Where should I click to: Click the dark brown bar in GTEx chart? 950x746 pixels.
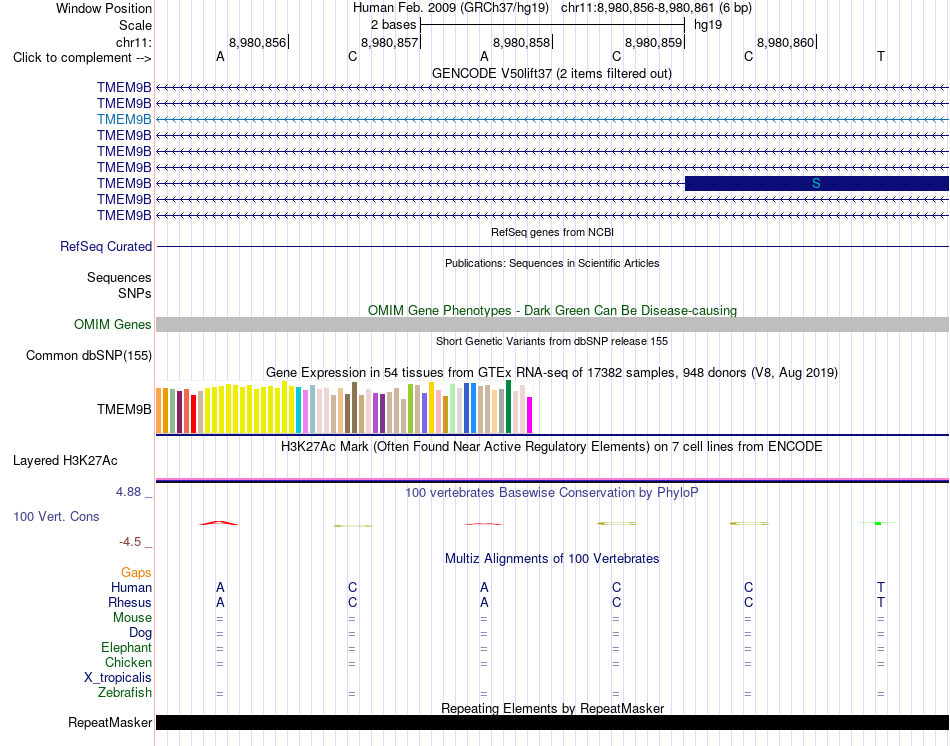[x=354, y=407]
